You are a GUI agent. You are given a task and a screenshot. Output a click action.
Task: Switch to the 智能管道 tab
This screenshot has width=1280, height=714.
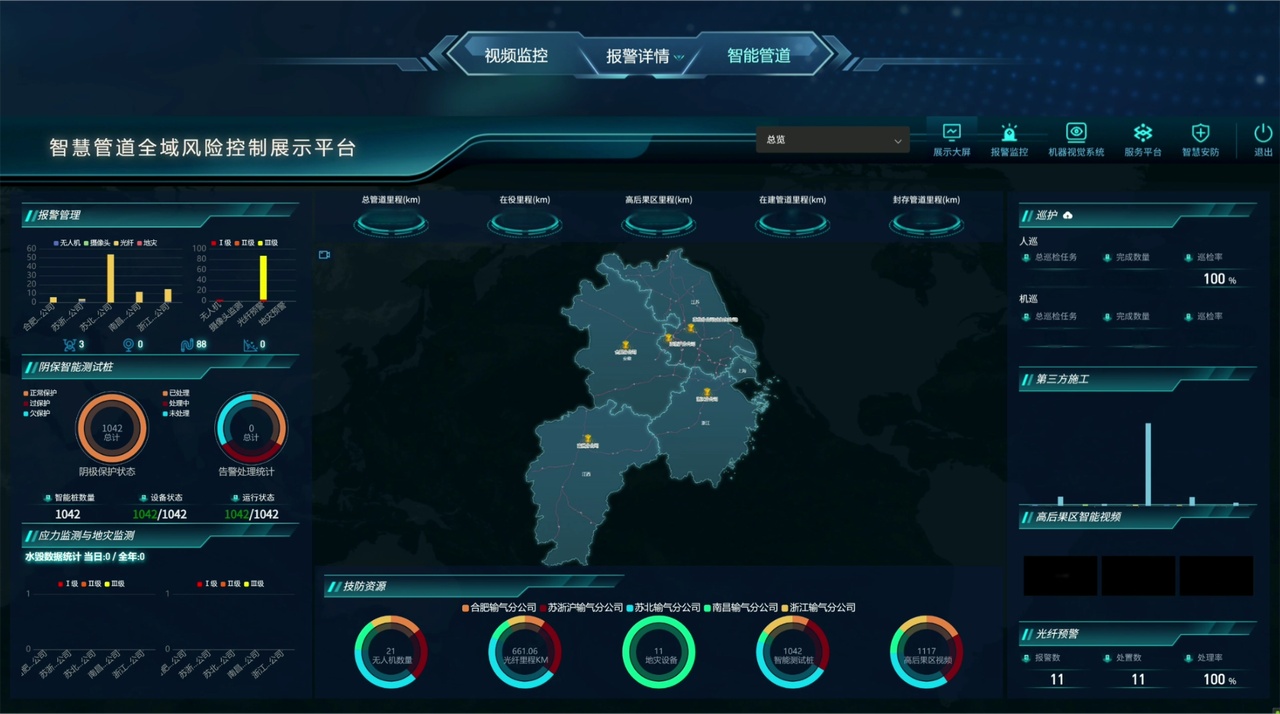tap(758, 56)
